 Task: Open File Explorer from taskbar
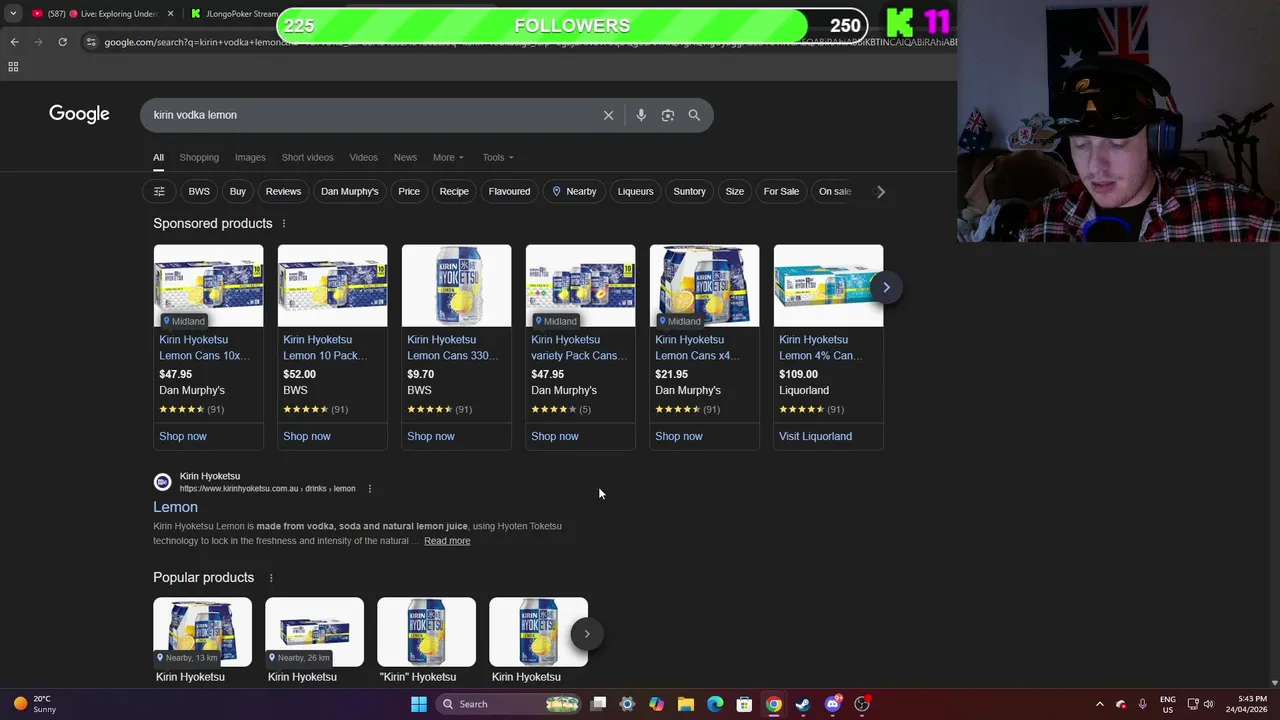coord(685,704)
